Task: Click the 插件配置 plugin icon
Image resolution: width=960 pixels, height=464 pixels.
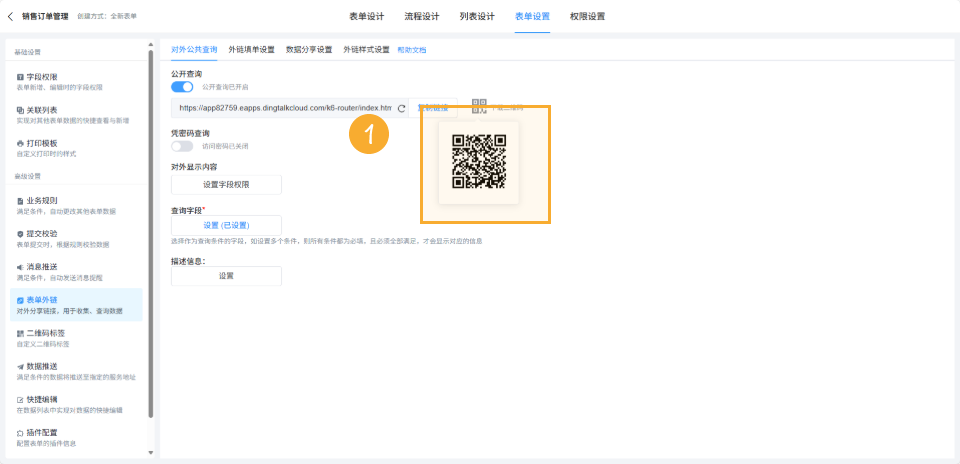Action: point(20,433)
